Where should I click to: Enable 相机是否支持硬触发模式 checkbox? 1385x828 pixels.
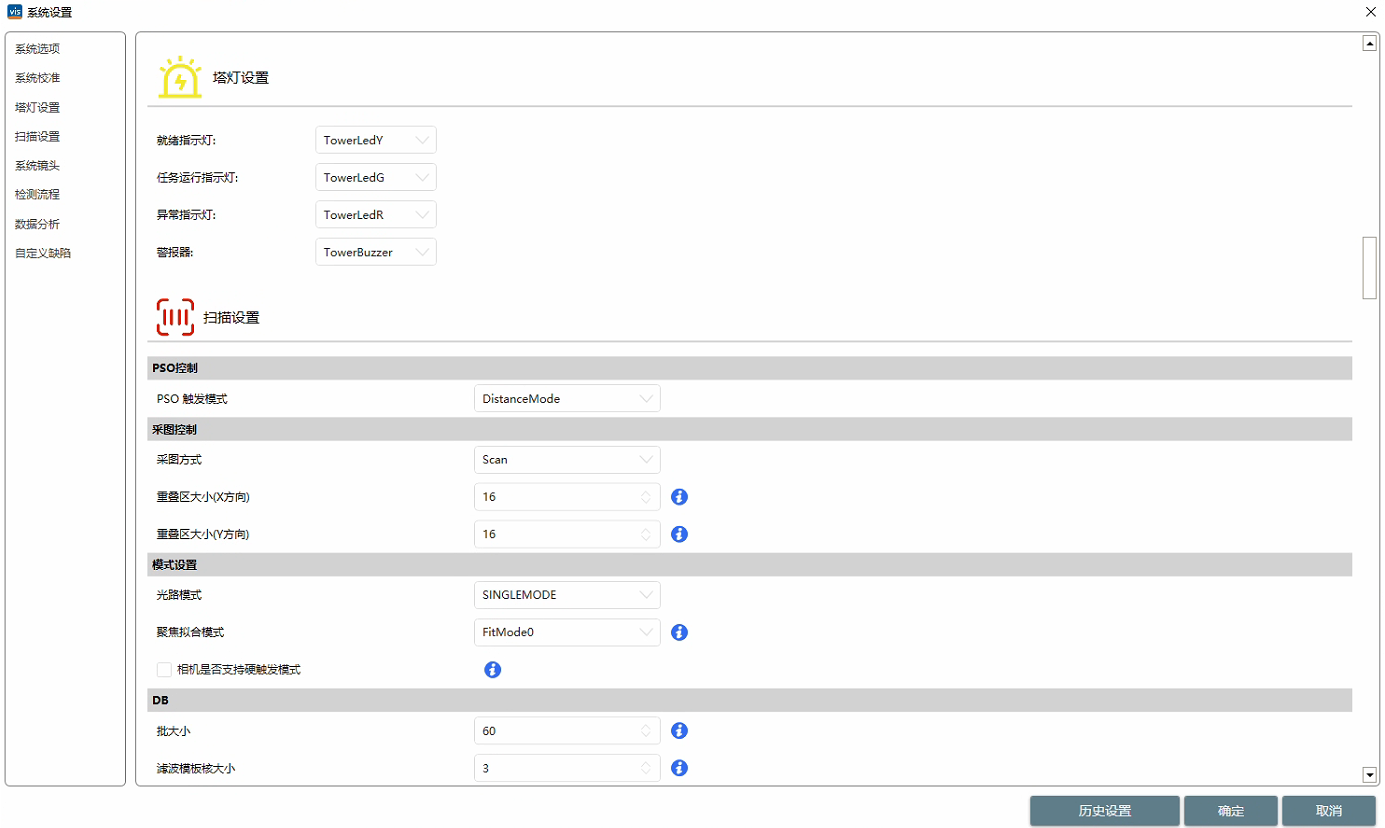click(x=165, y=669)
